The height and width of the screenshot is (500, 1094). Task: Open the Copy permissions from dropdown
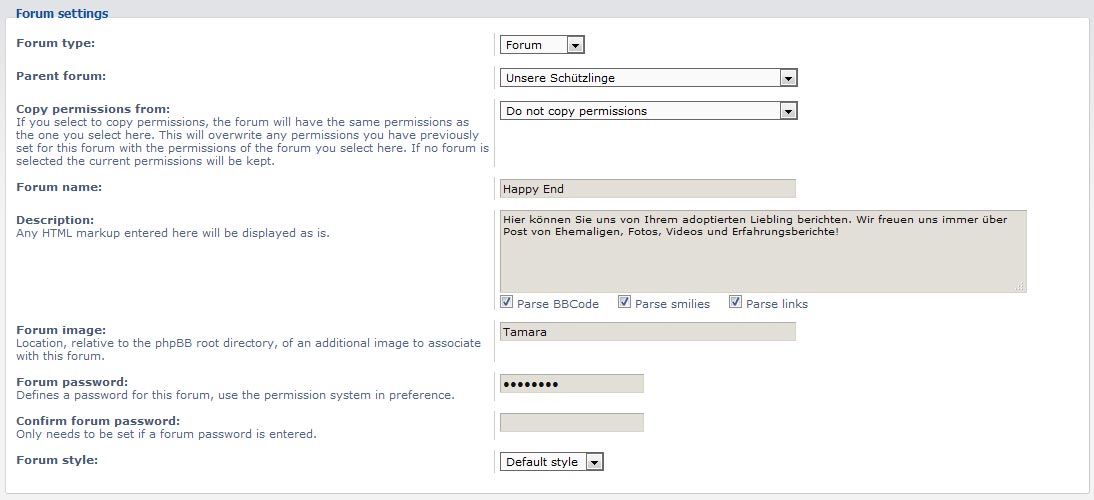click(x=648, y=111)
